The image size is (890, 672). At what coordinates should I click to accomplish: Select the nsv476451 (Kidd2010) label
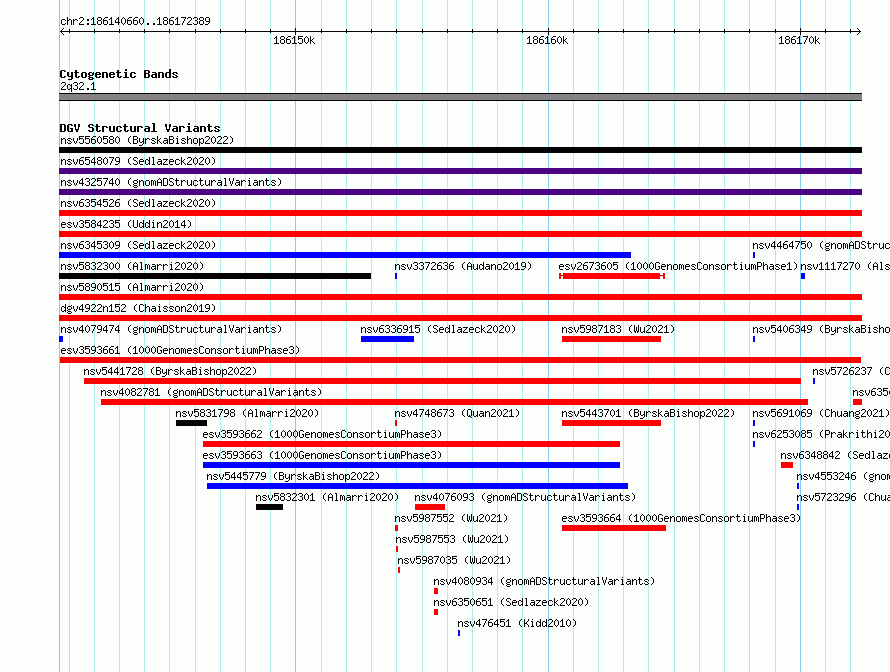(517, 623)
